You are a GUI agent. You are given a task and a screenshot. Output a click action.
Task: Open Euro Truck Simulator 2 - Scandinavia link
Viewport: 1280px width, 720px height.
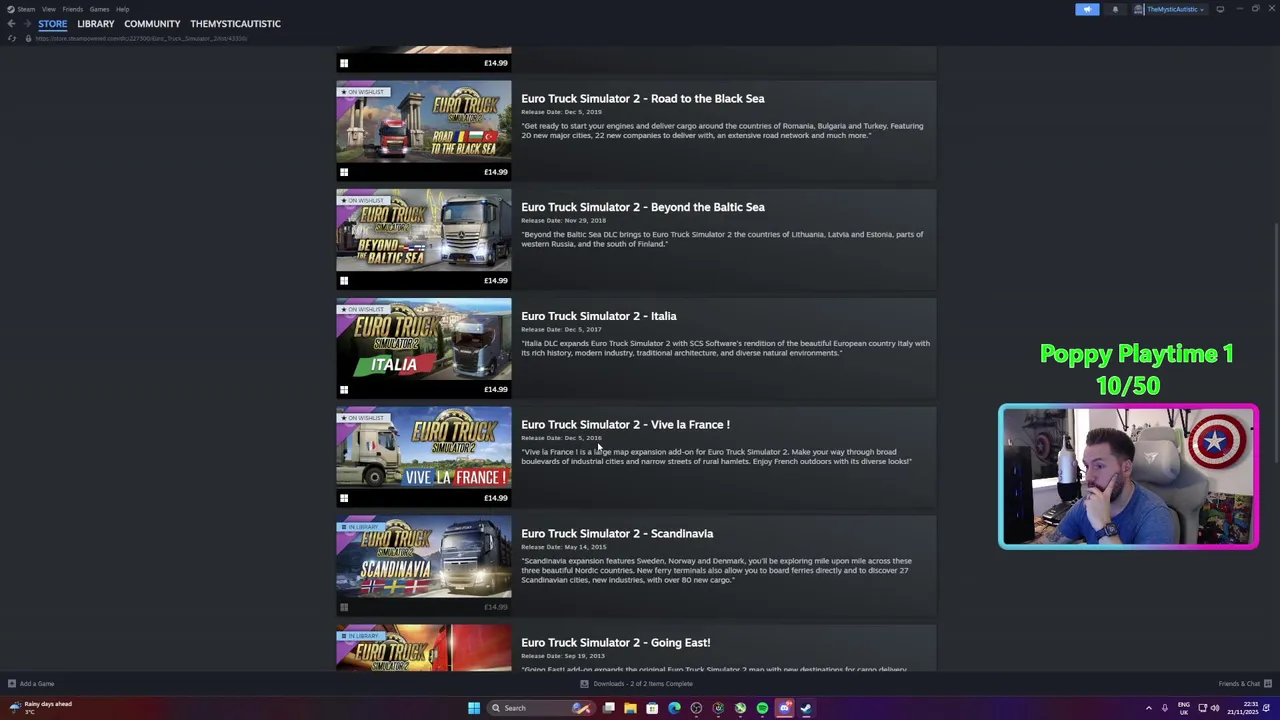(x=617, y=533)
